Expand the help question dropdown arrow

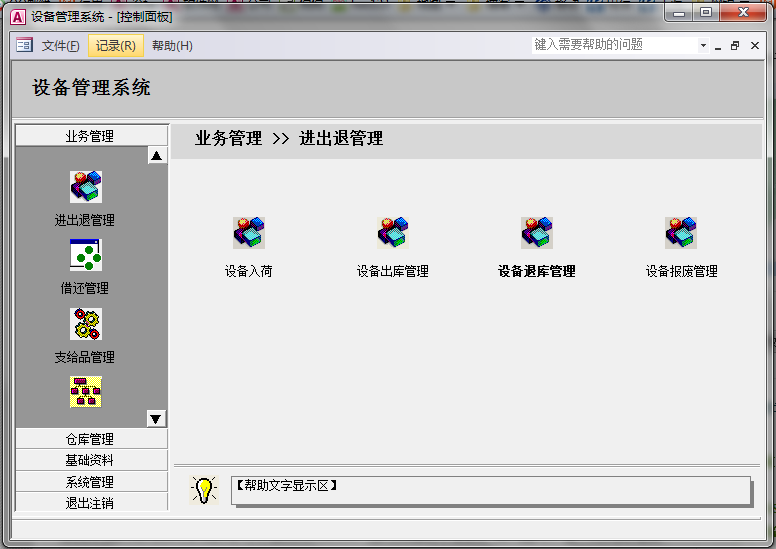703,46
